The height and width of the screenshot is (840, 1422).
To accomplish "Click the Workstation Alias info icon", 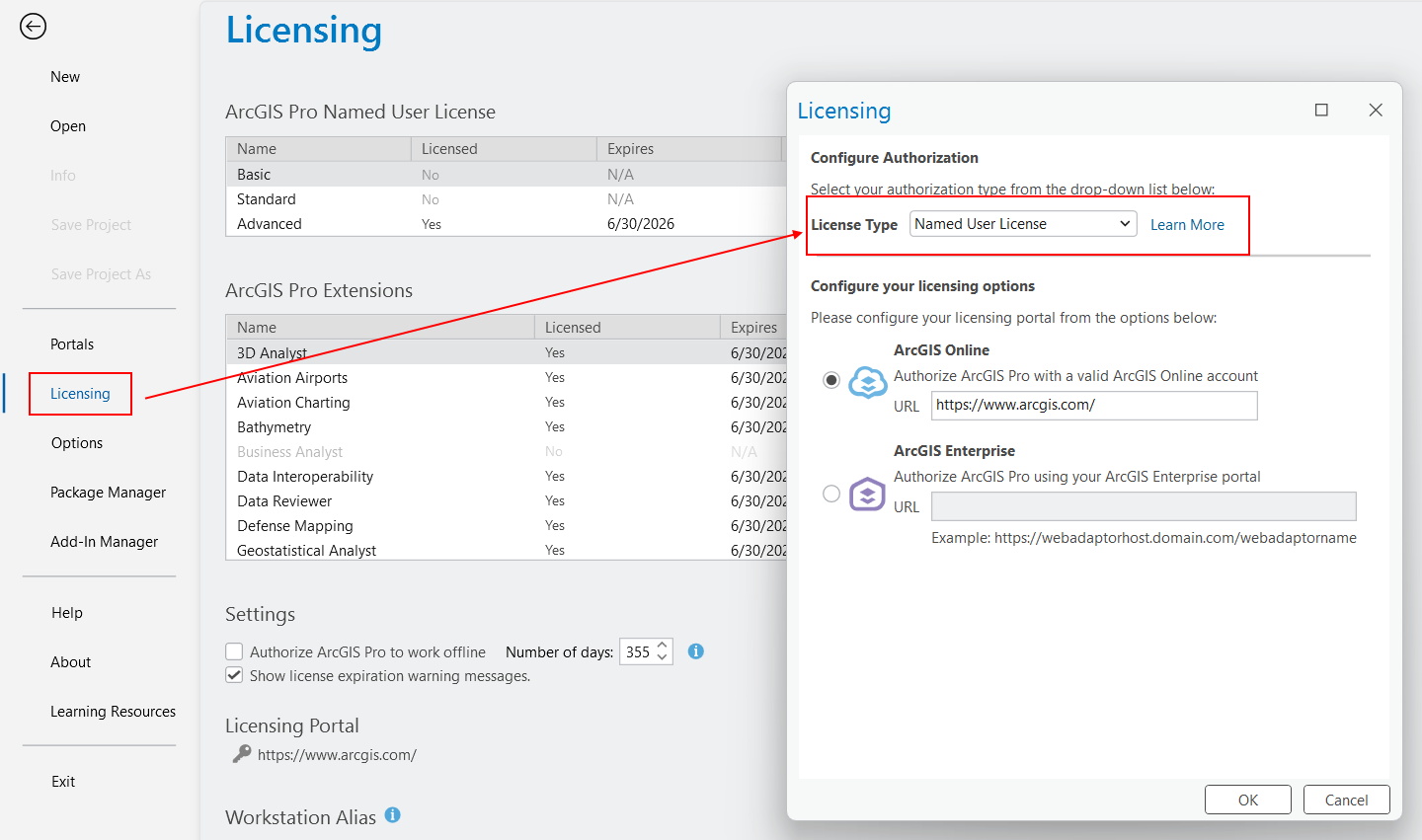I will 392,815.
